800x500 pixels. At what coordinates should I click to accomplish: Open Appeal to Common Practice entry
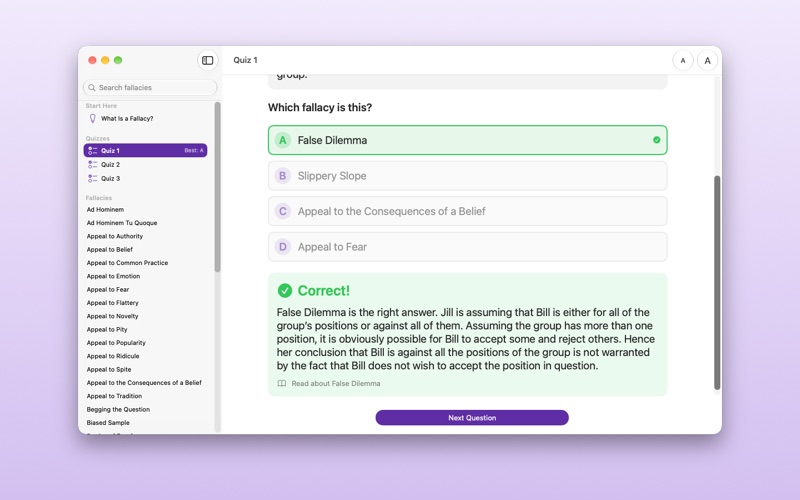coord(127,263)
